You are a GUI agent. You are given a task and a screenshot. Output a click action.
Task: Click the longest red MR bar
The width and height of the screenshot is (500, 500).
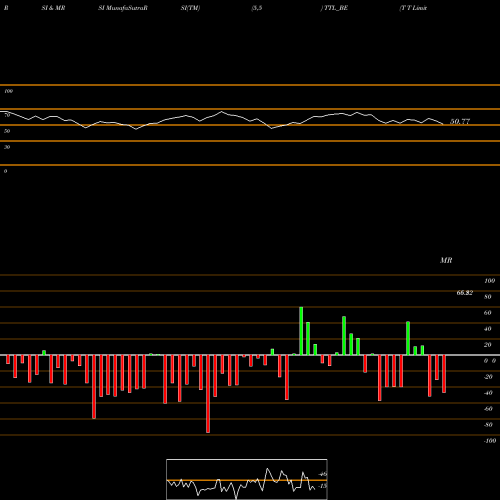click(208, 394)
